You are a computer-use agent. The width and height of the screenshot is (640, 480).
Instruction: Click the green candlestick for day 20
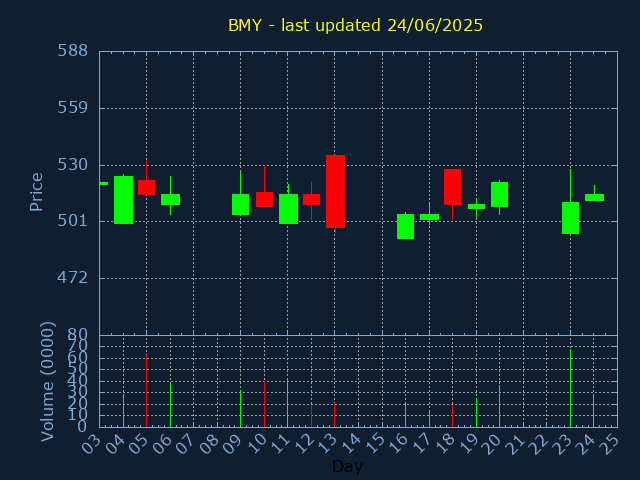point(499,194)
